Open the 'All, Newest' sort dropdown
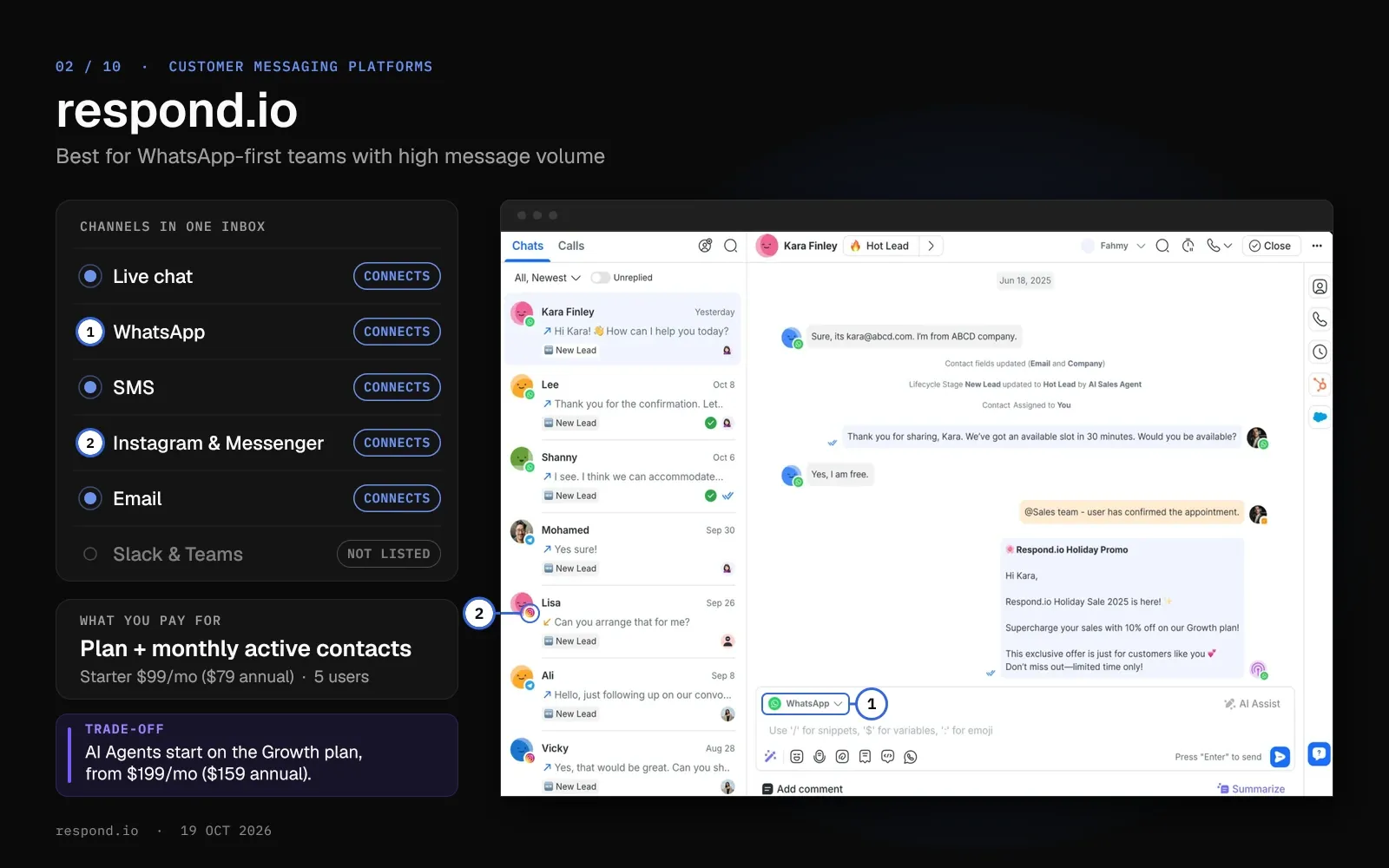Image resolution: width=1389 pixels, height=868 pixels. [547, 278]
